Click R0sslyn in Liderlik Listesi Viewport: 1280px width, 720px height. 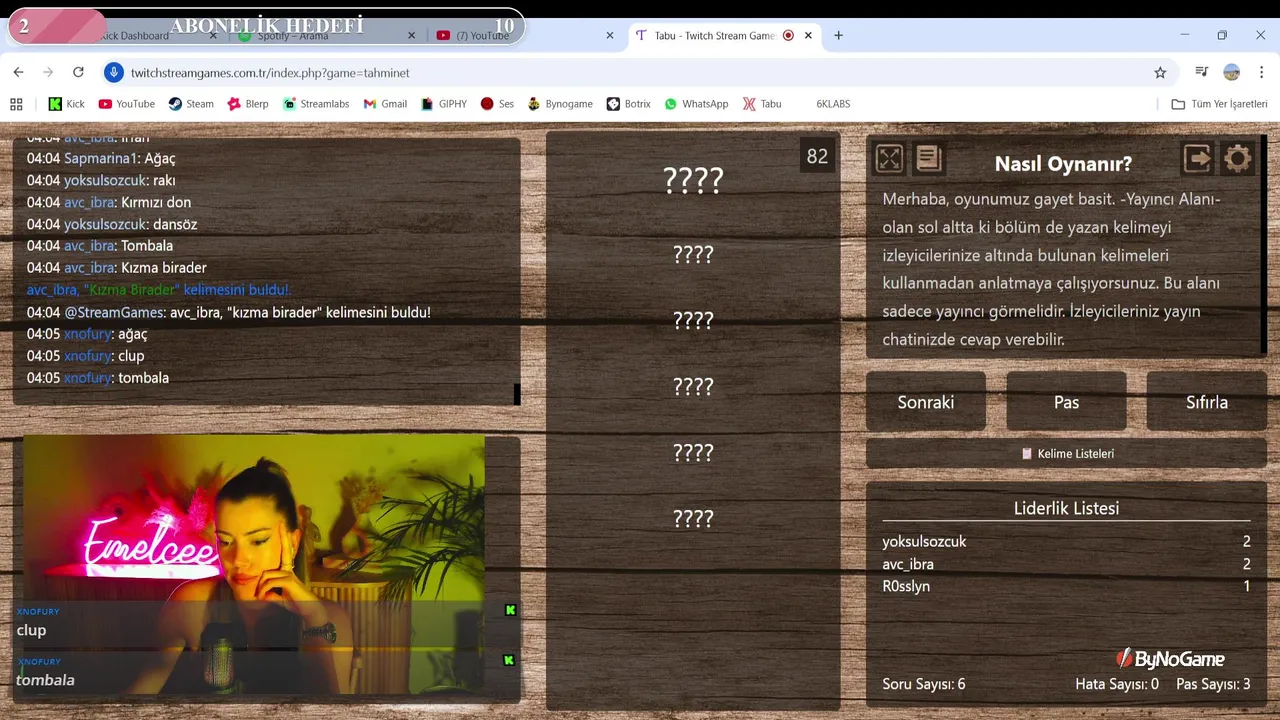click(906, 586)
